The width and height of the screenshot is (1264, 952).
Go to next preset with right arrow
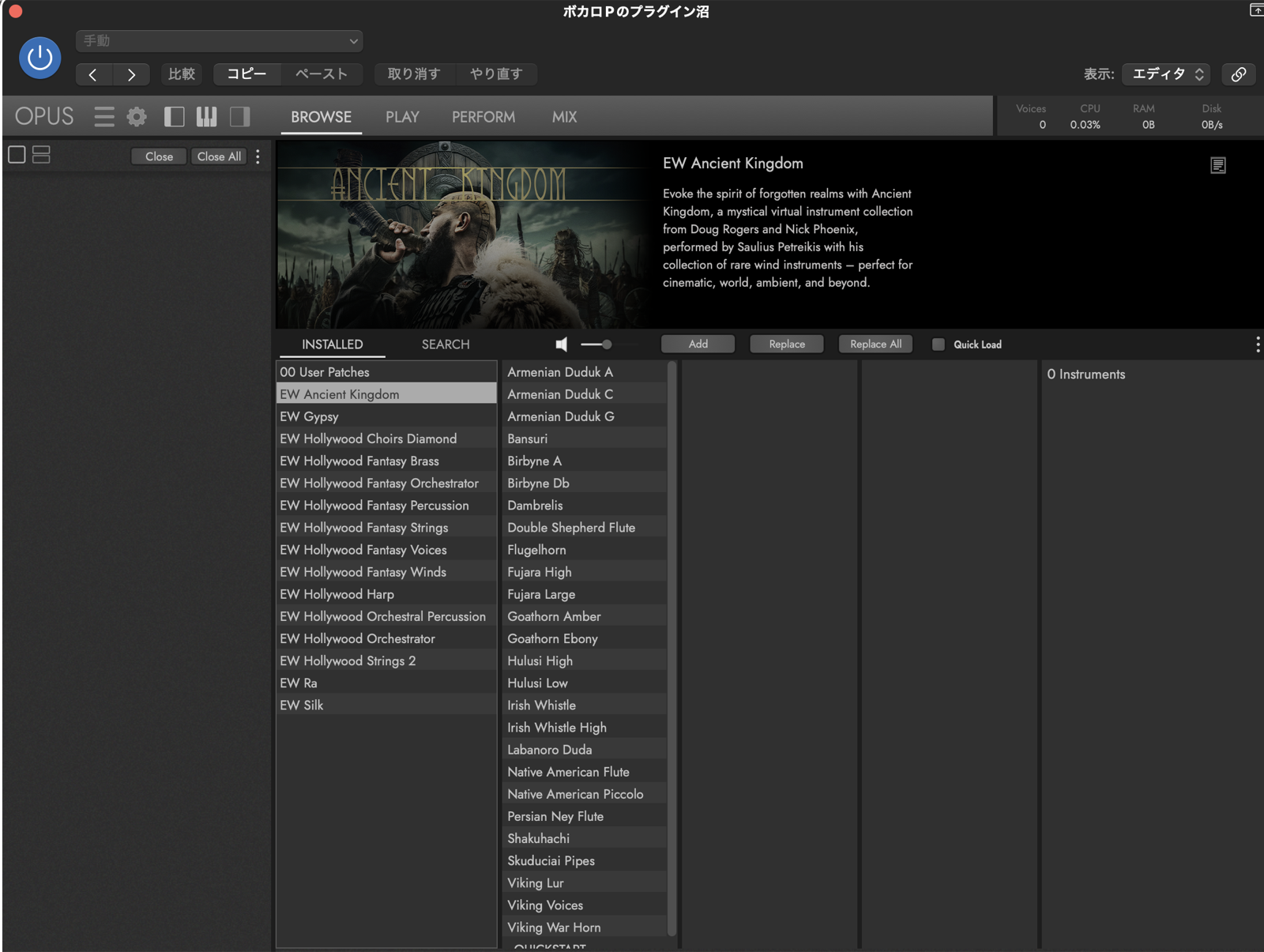[131, 74]
